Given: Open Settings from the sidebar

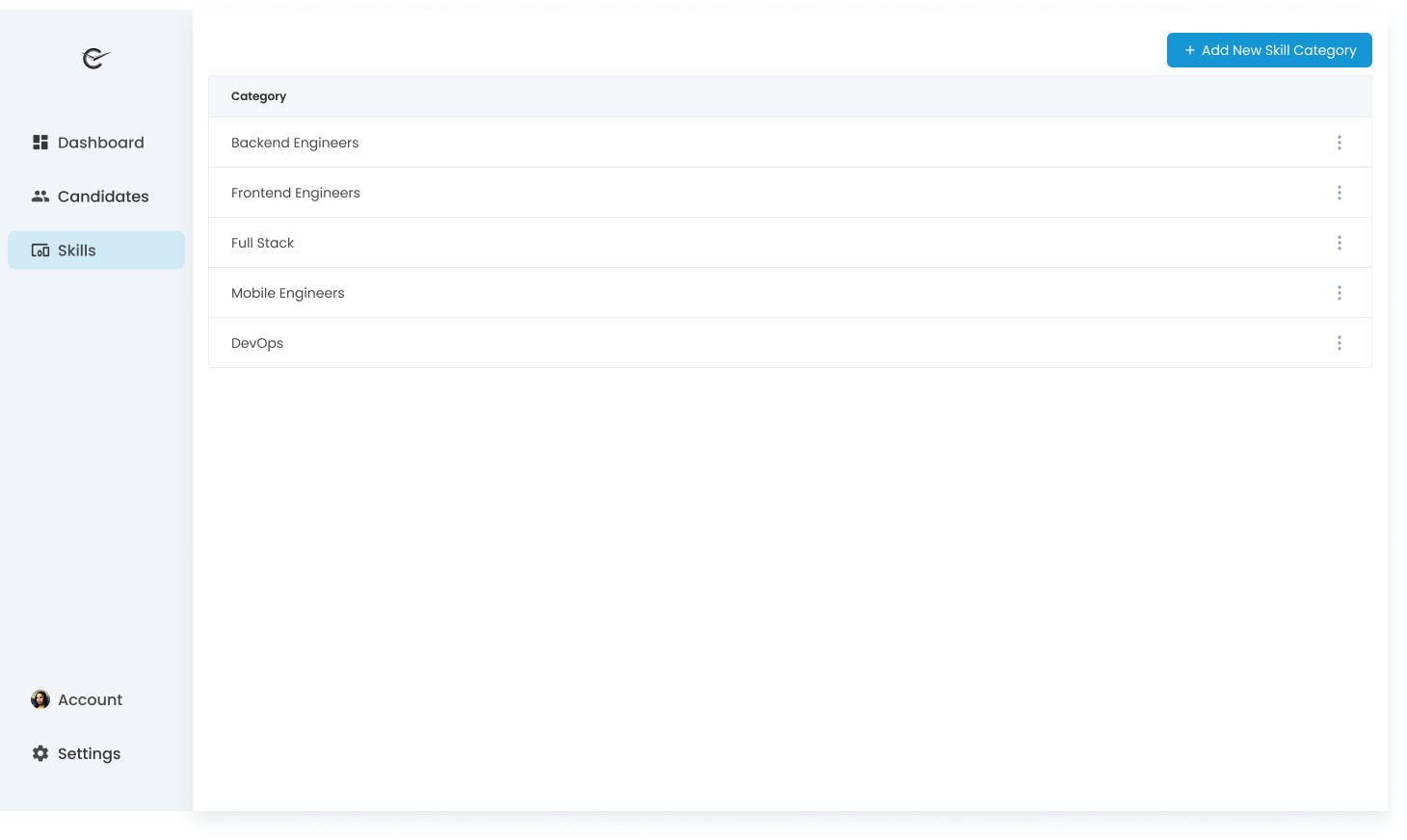Looking at the screenshot, I should point(88,753).
